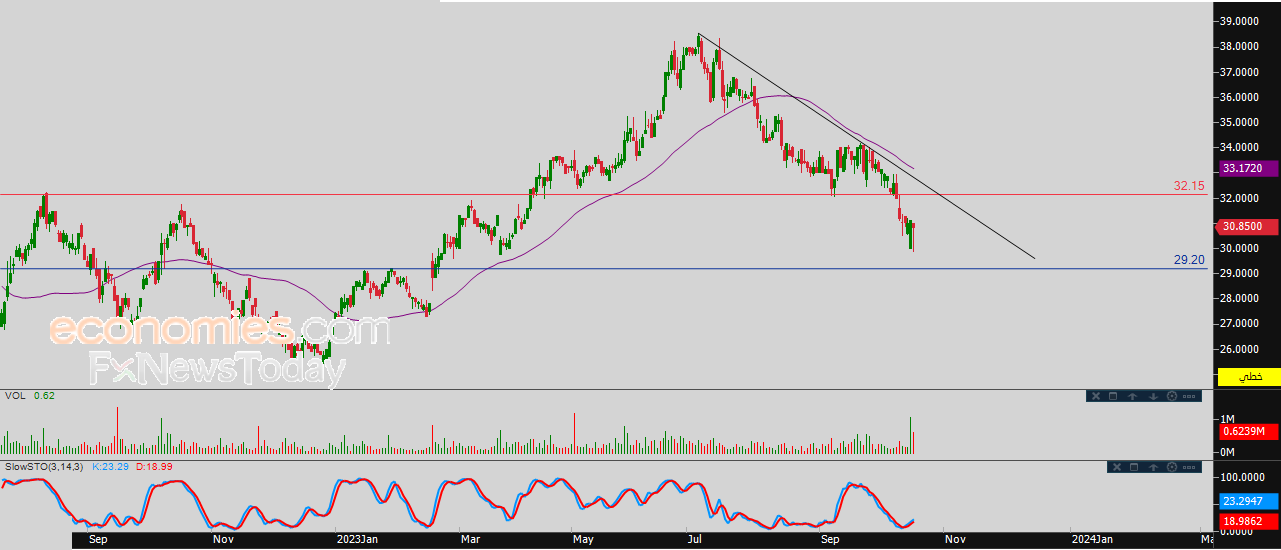Image resolution: width=1281 pixels, height=550 pixels.
Task: Select the 29.20 blue support line label
Action: [1189, 259]
